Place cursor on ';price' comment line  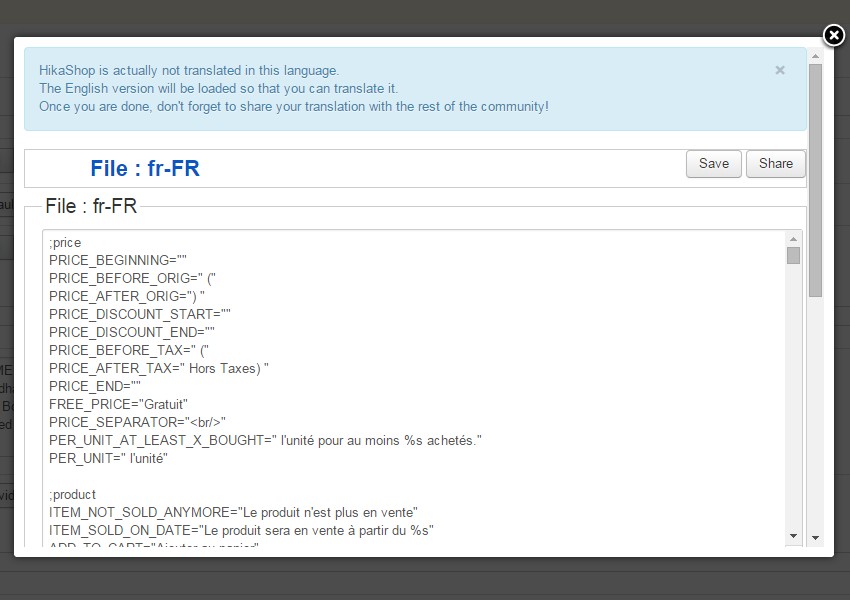65,242
